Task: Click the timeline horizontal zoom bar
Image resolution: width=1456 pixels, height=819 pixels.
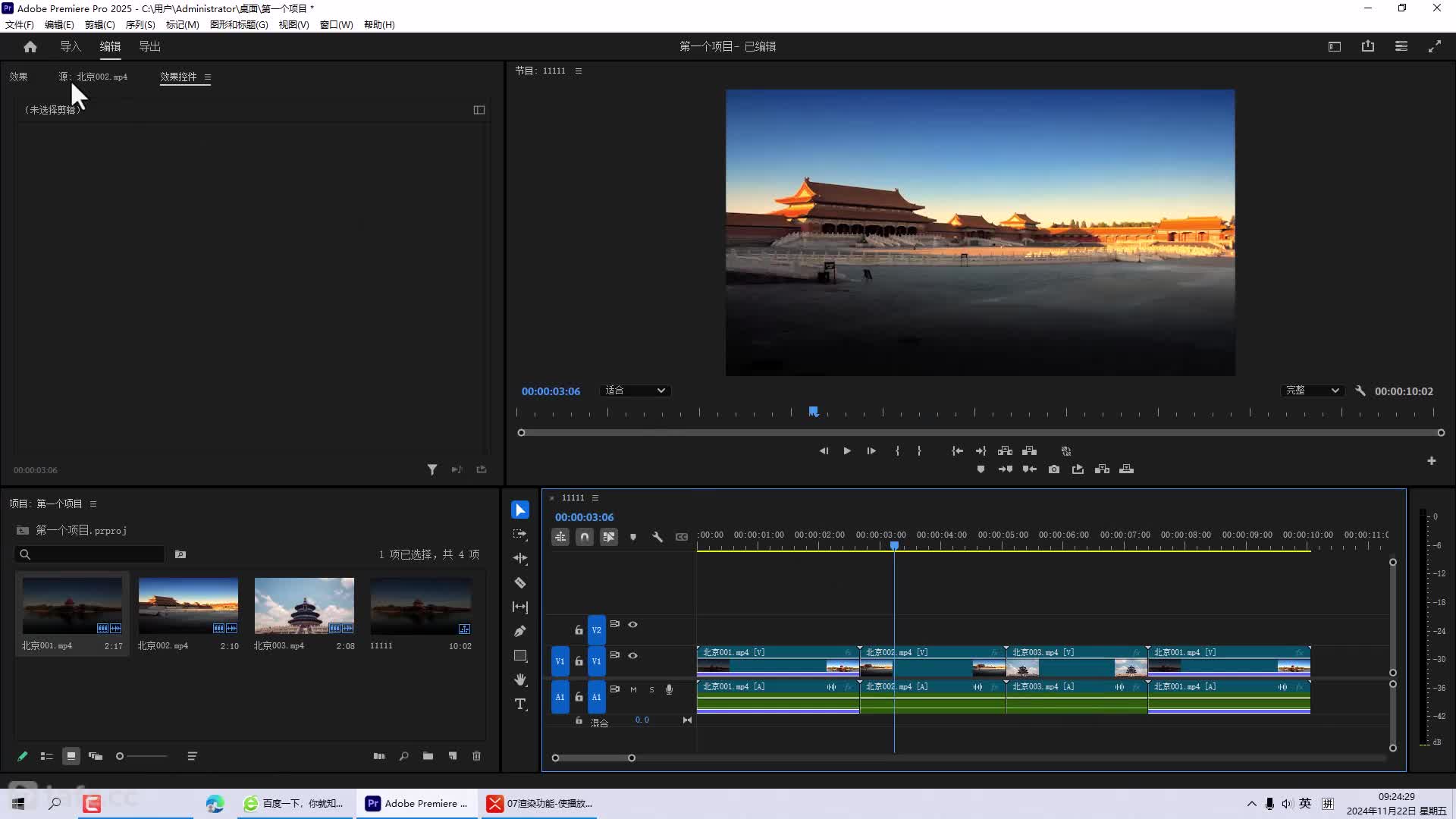Action: click(x=594, y=758)
